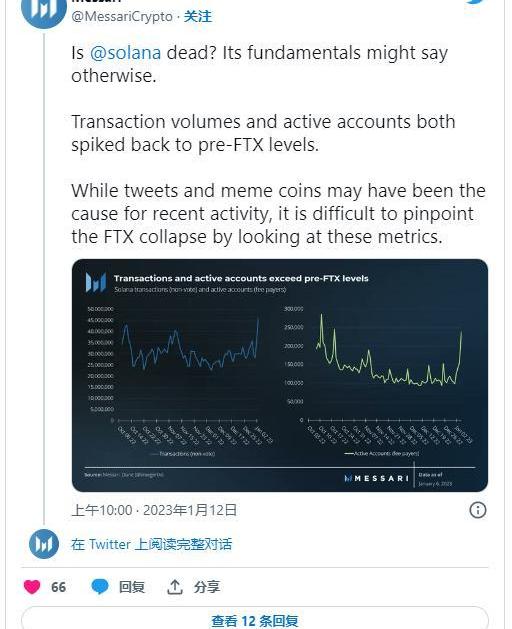Click the Messari logo inside the chart header
Image resolution: width=512 pixels, height=629 pixels.
96,282
